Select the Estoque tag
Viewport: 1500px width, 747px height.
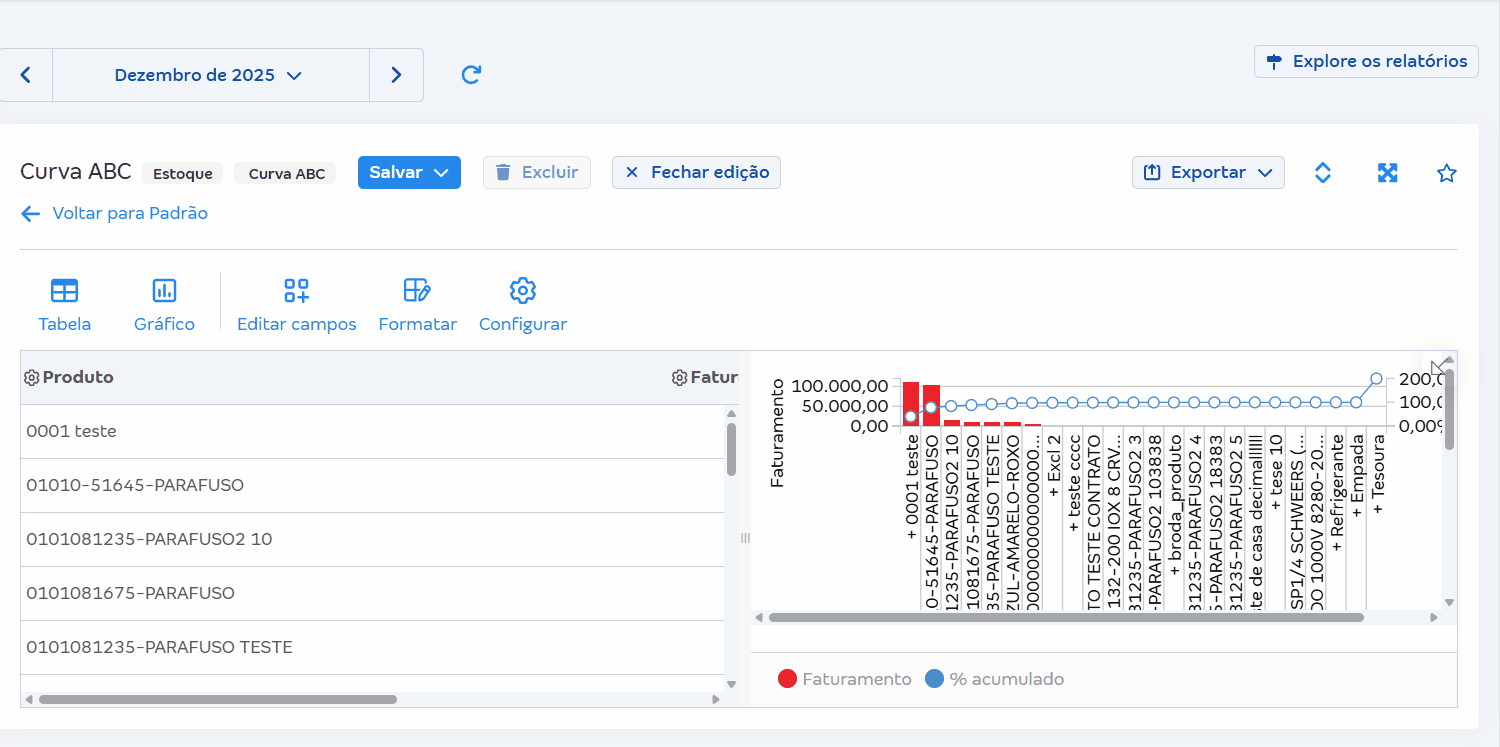pos(182,173)
